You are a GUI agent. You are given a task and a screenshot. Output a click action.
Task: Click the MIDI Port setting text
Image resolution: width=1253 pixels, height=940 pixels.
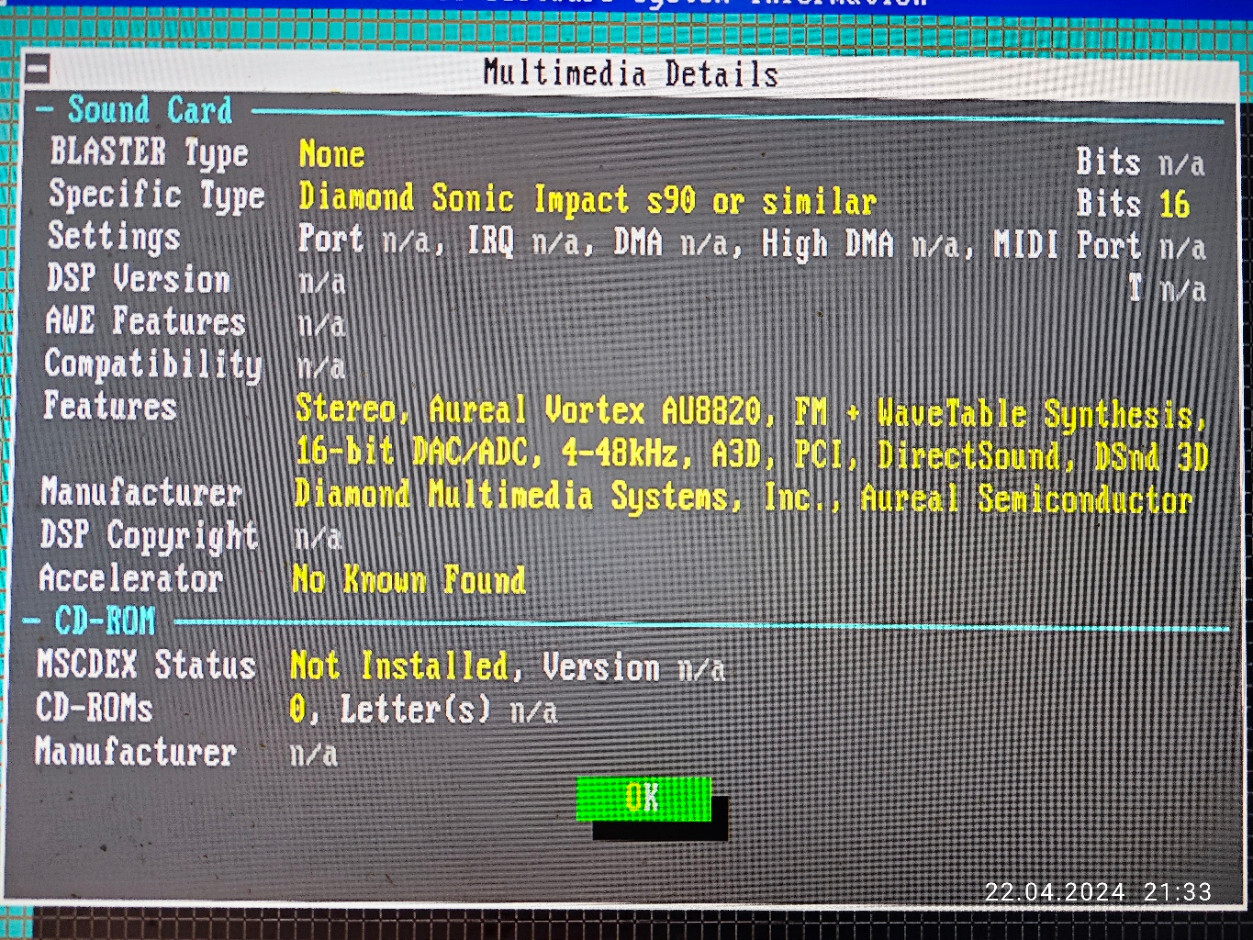point(1099,246)
